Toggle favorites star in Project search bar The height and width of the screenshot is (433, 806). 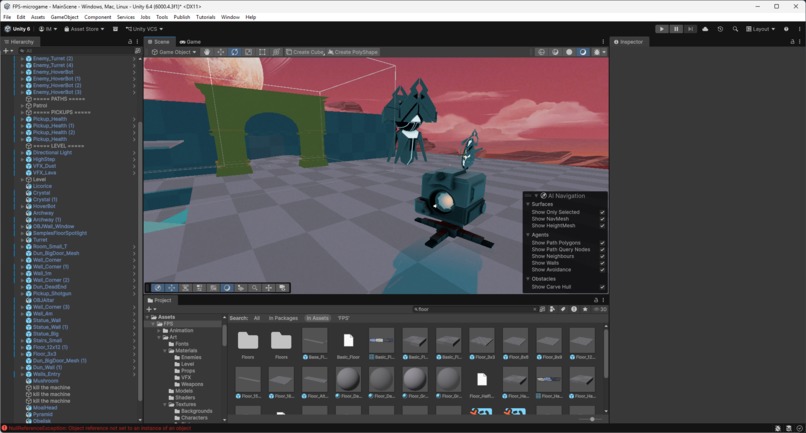[584, 309]
